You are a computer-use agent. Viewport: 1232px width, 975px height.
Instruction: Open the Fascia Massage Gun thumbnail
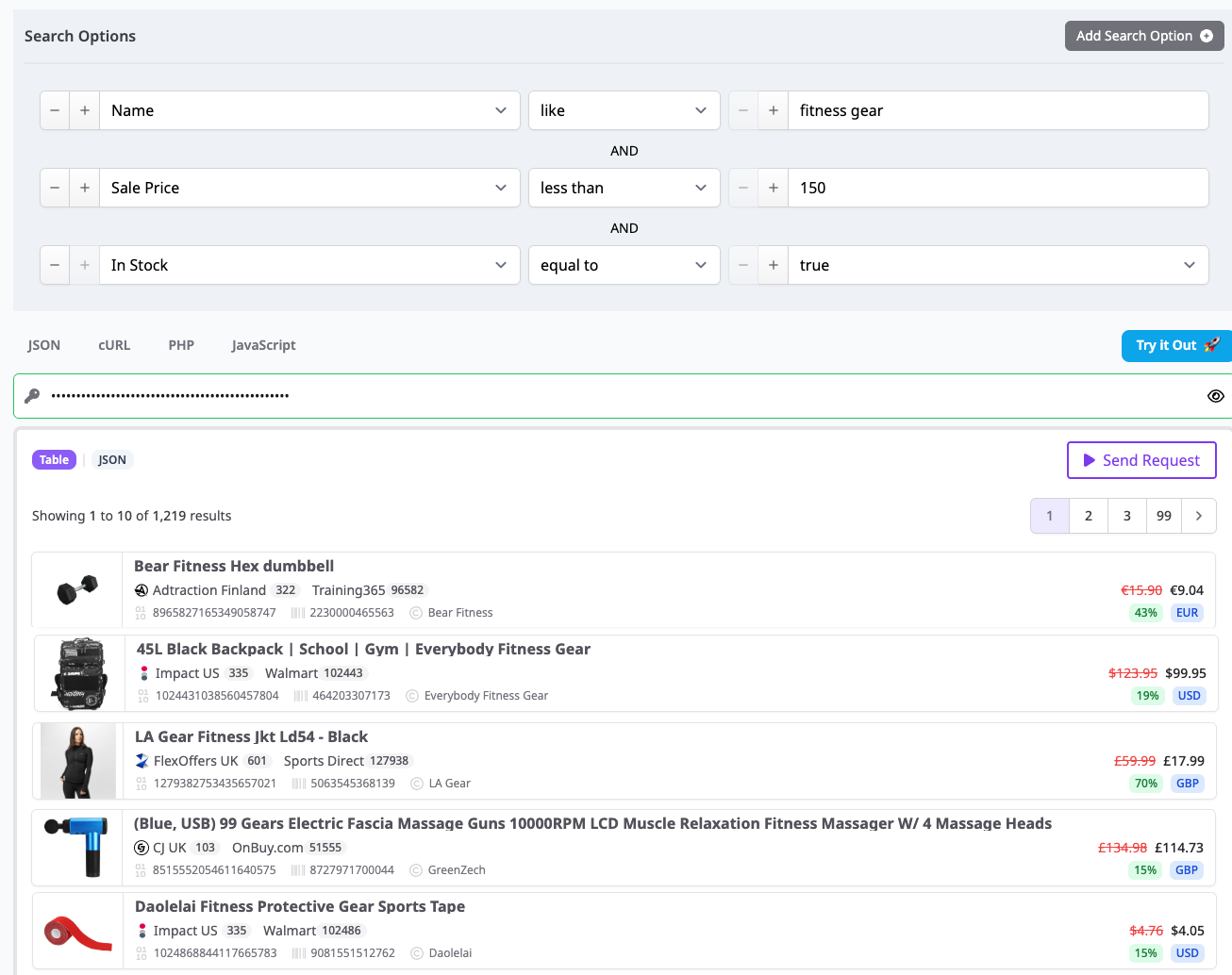point(77,848)
